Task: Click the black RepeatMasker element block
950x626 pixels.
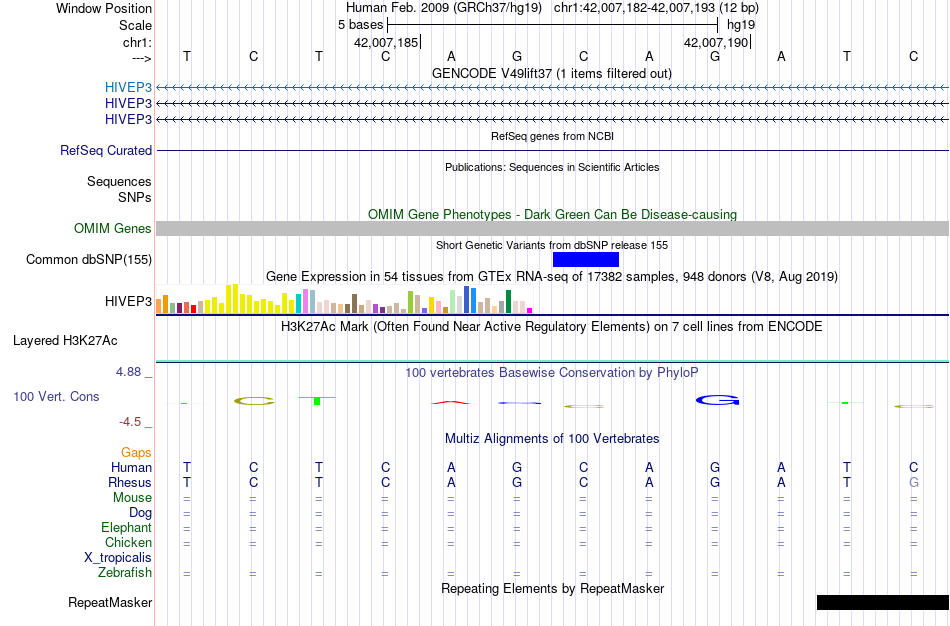Action: pyautogui.click(x=883, y=602)
